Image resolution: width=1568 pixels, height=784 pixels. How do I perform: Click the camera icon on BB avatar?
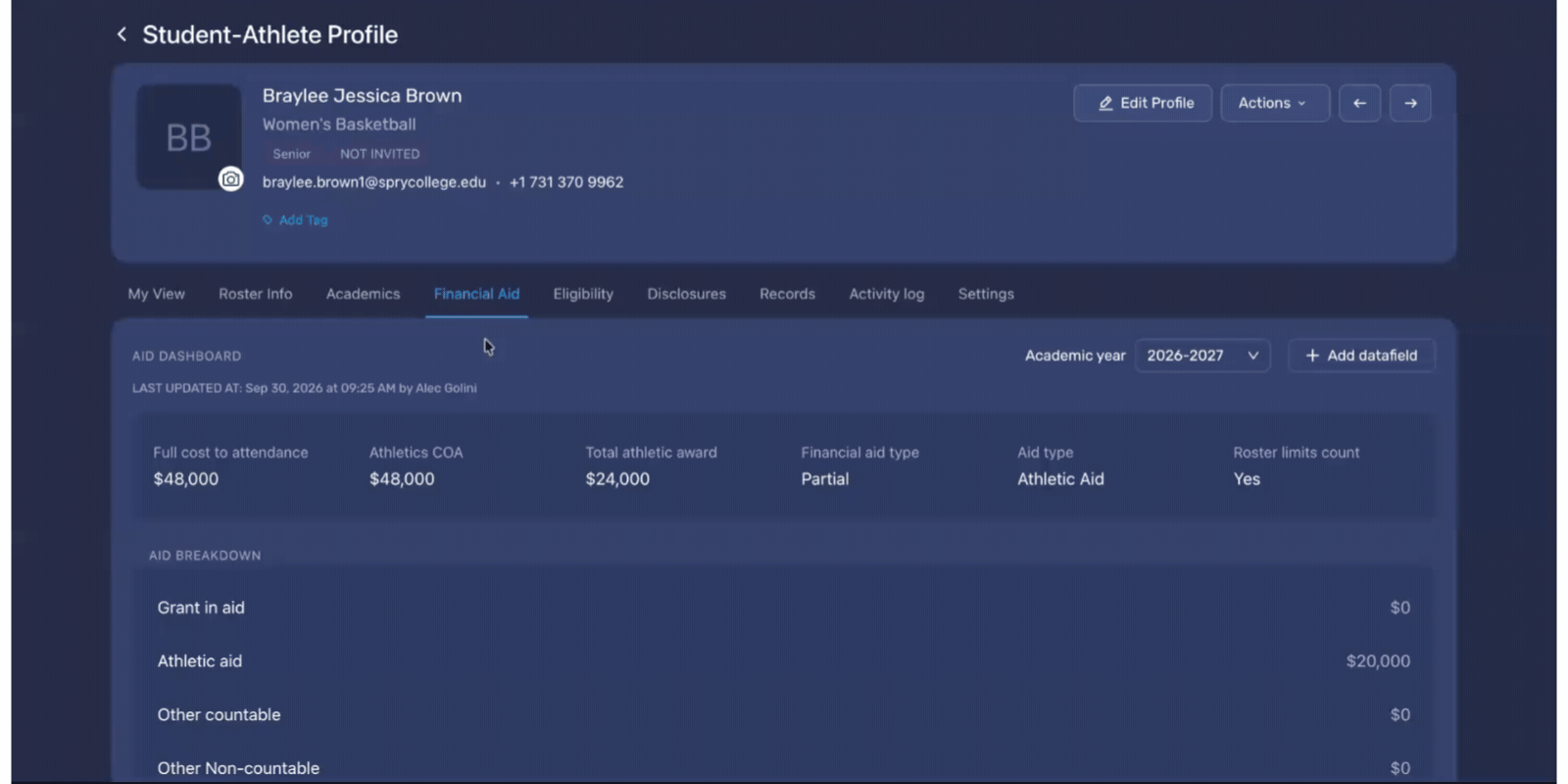click(x=230, y=179)
